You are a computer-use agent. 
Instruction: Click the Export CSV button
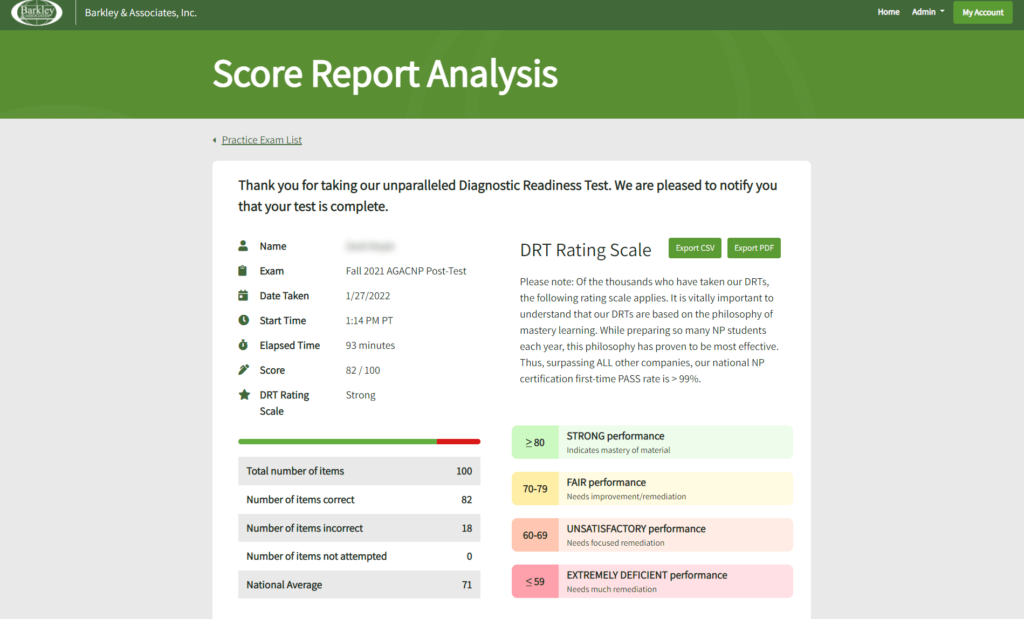(x=694, y=247)
